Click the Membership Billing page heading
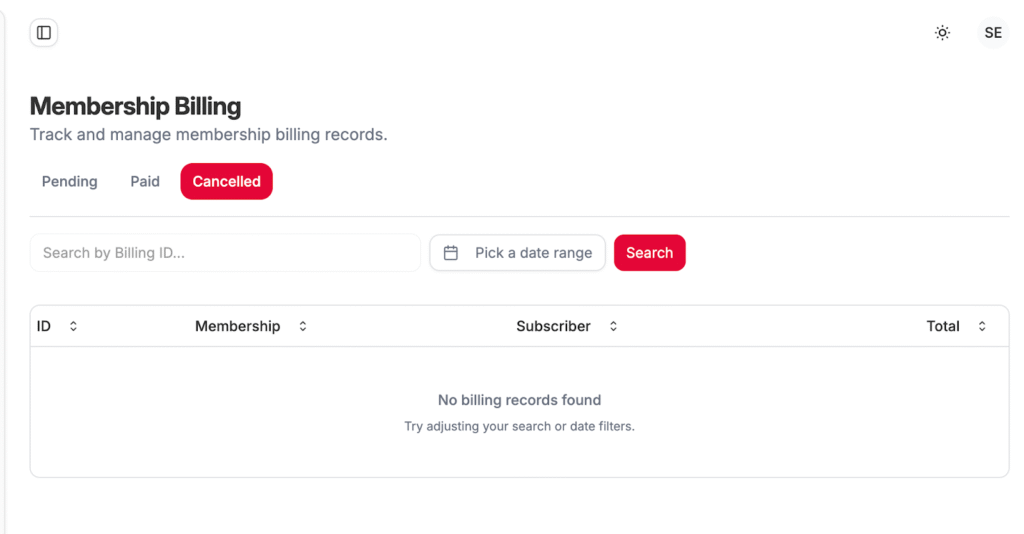The width and height of the screenshot is (1024, 534). pyautogui.click(x=135, y=106)
